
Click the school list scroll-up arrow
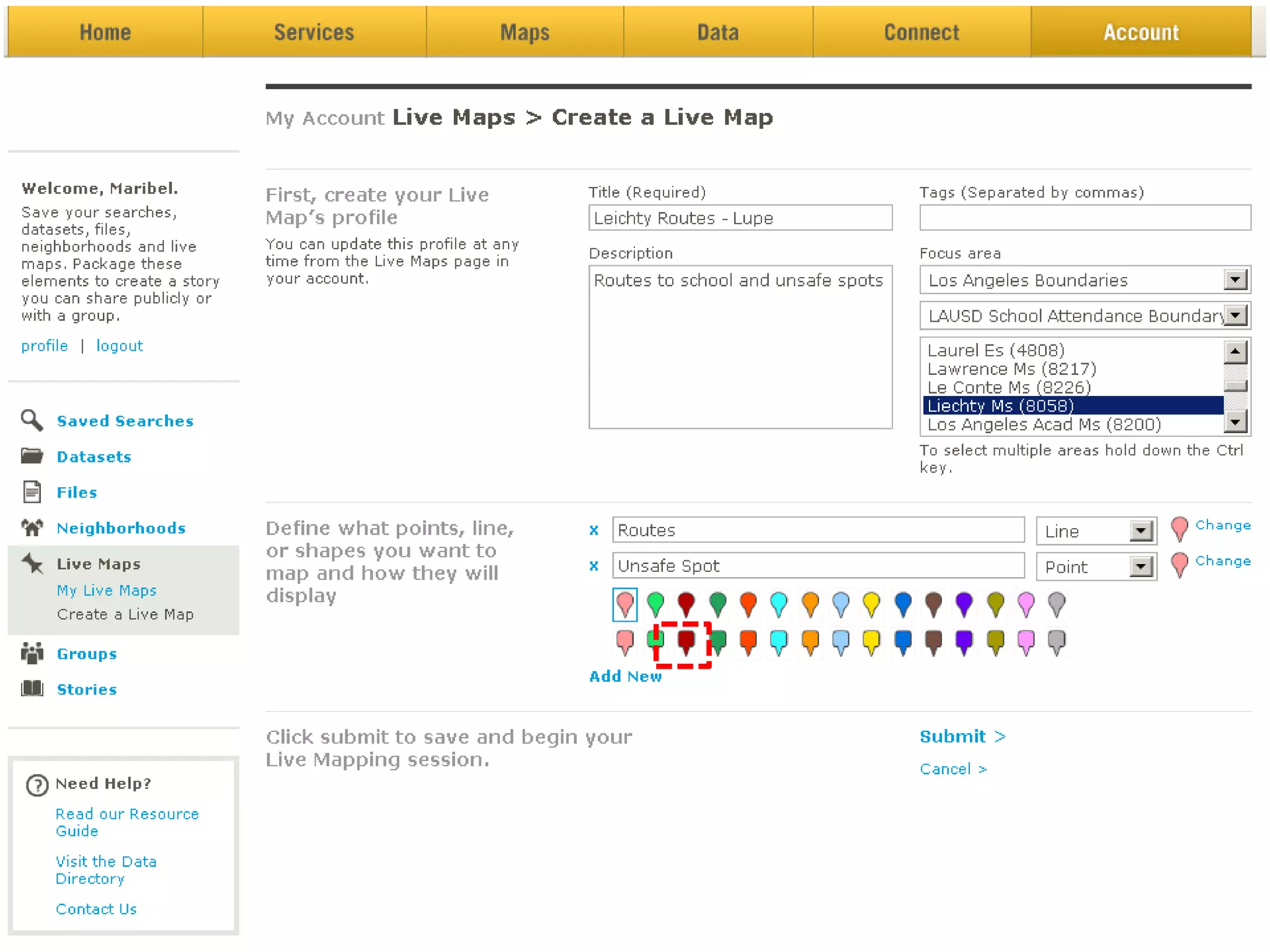(x=1235, y=352)
